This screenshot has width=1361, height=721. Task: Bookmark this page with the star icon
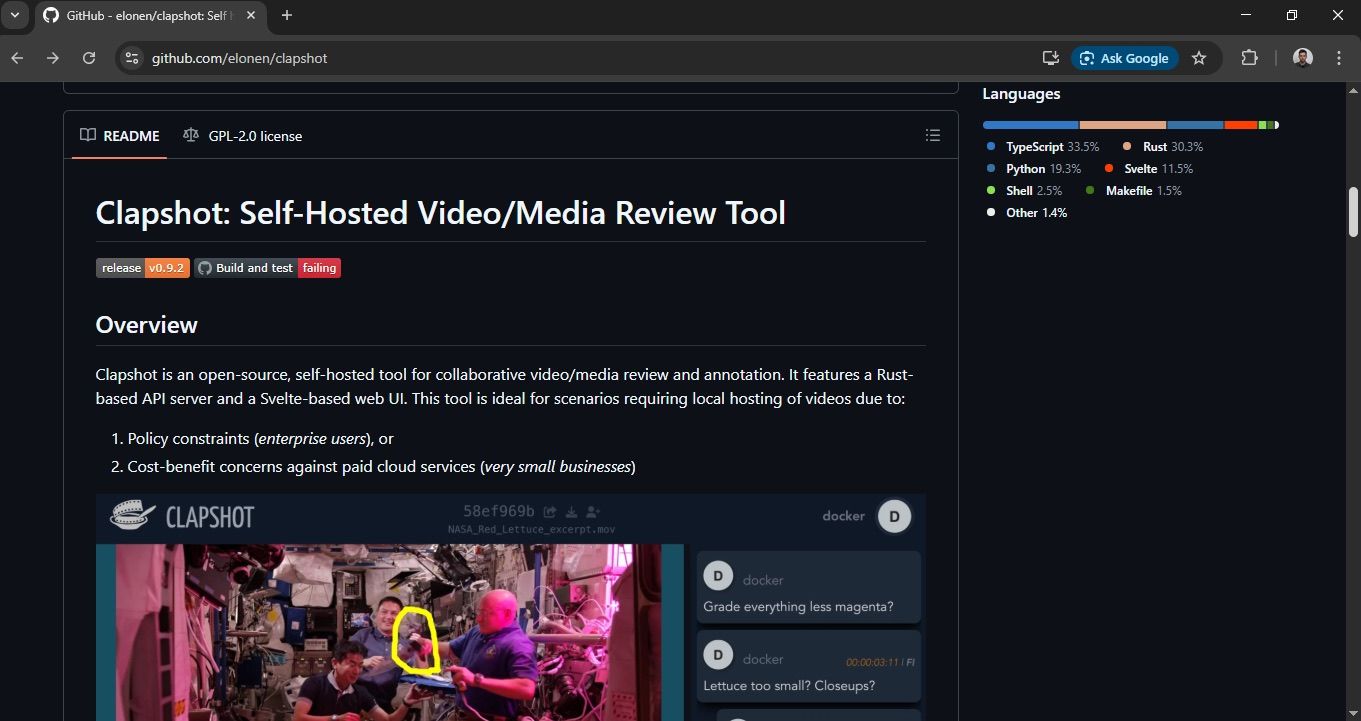1199,58
